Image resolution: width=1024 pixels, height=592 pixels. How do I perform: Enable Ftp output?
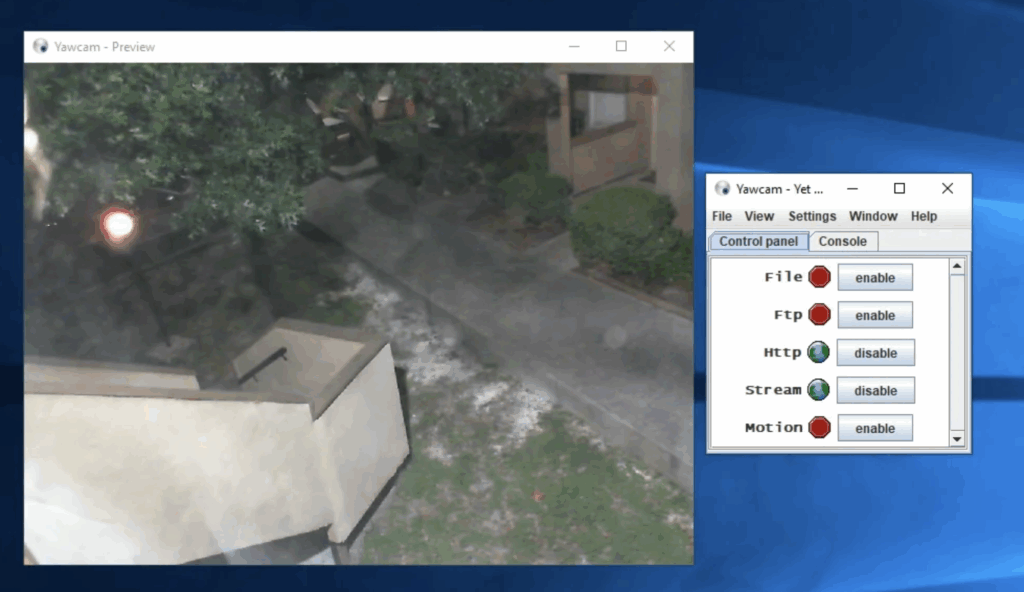[875, 316]
